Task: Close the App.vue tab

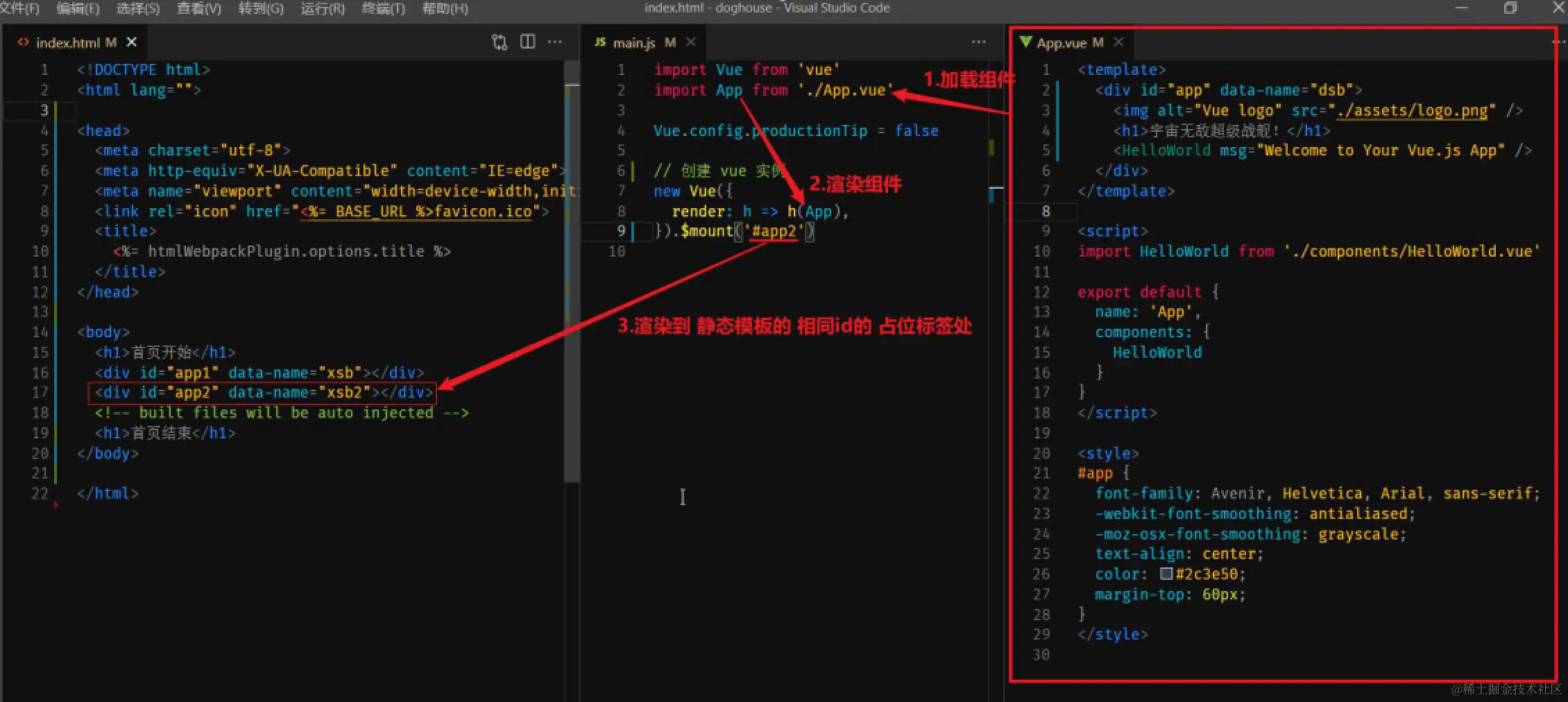Action: pyautogui.click(x=1118, y=42)
